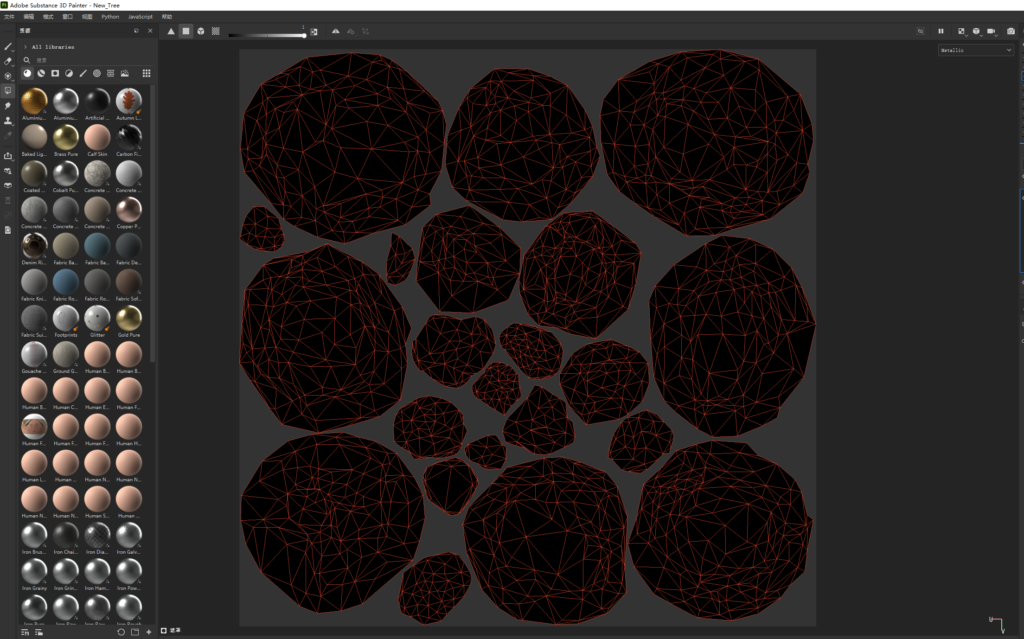Screen dimensions: 1024x639
Task: Expand the All libraries tree
Action: tap(25, 47)
